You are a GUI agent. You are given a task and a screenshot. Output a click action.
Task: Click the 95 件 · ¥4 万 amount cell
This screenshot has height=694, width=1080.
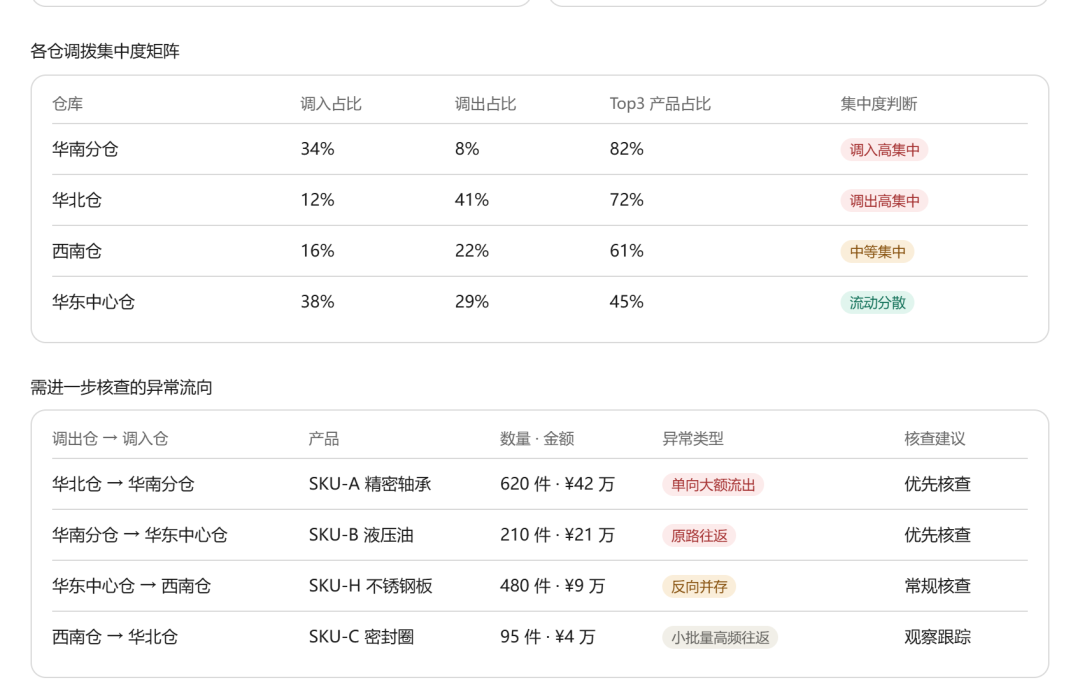548,638
